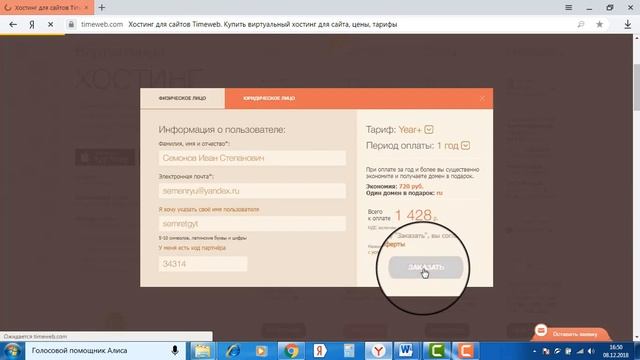Click 'У меня есть код партнёра' link

[x=192, y=248]
